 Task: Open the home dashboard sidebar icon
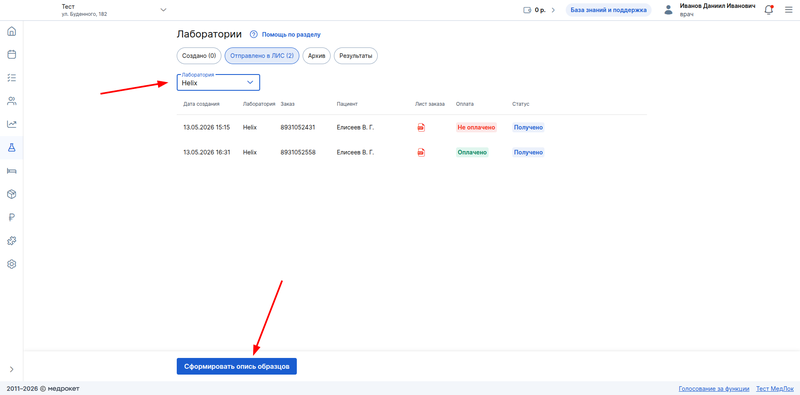click(x=11, y=32)
